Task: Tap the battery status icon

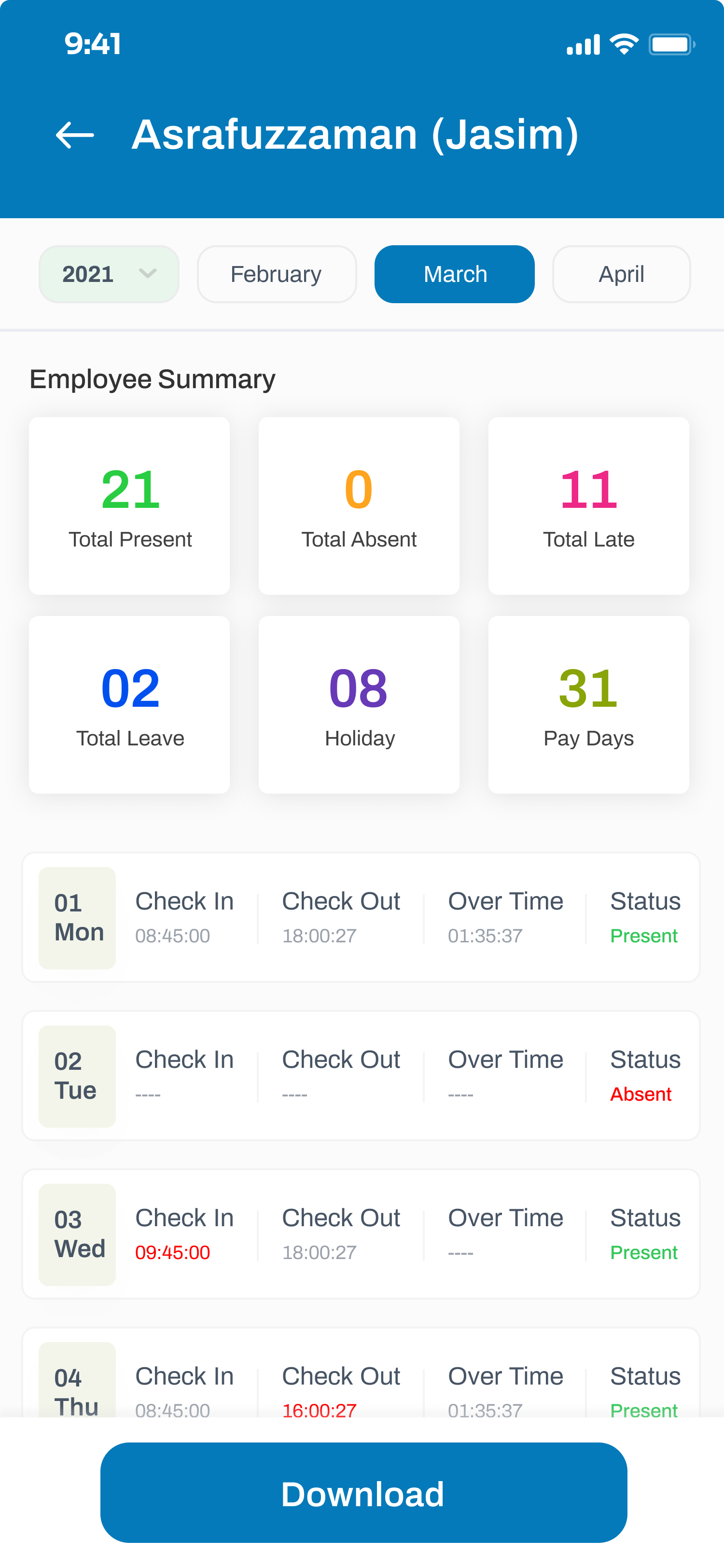Action: [x=671, y=44]
